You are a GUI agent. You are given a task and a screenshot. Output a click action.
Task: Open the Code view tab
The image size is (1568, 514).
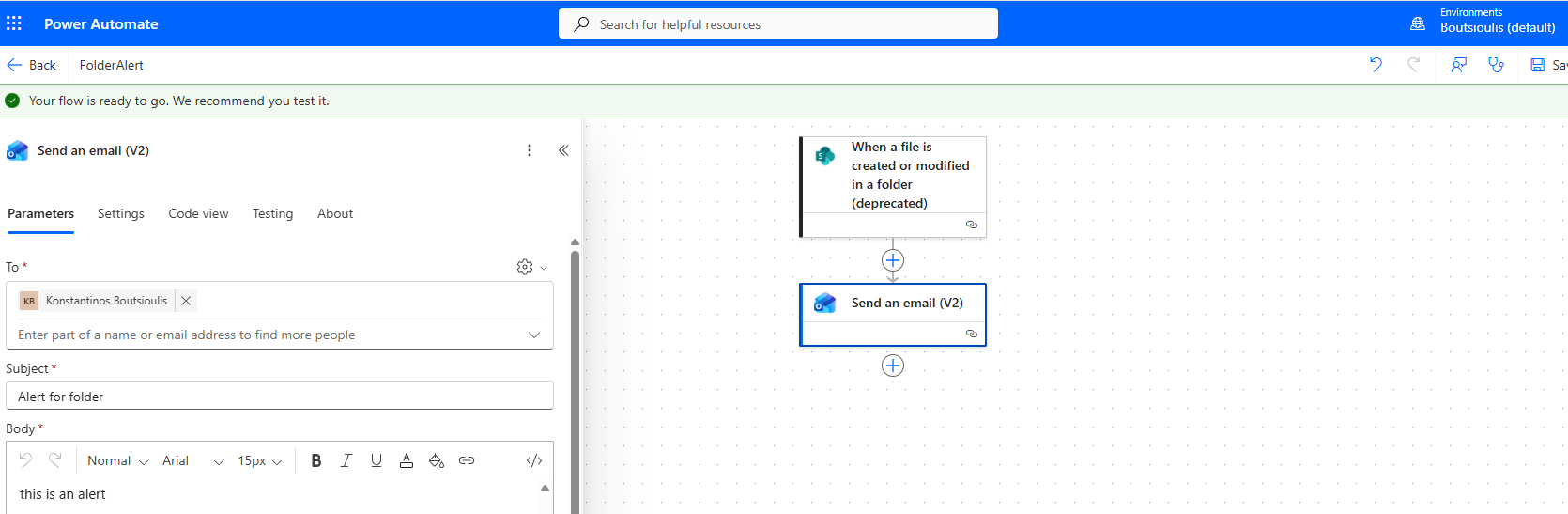[198, 213]
